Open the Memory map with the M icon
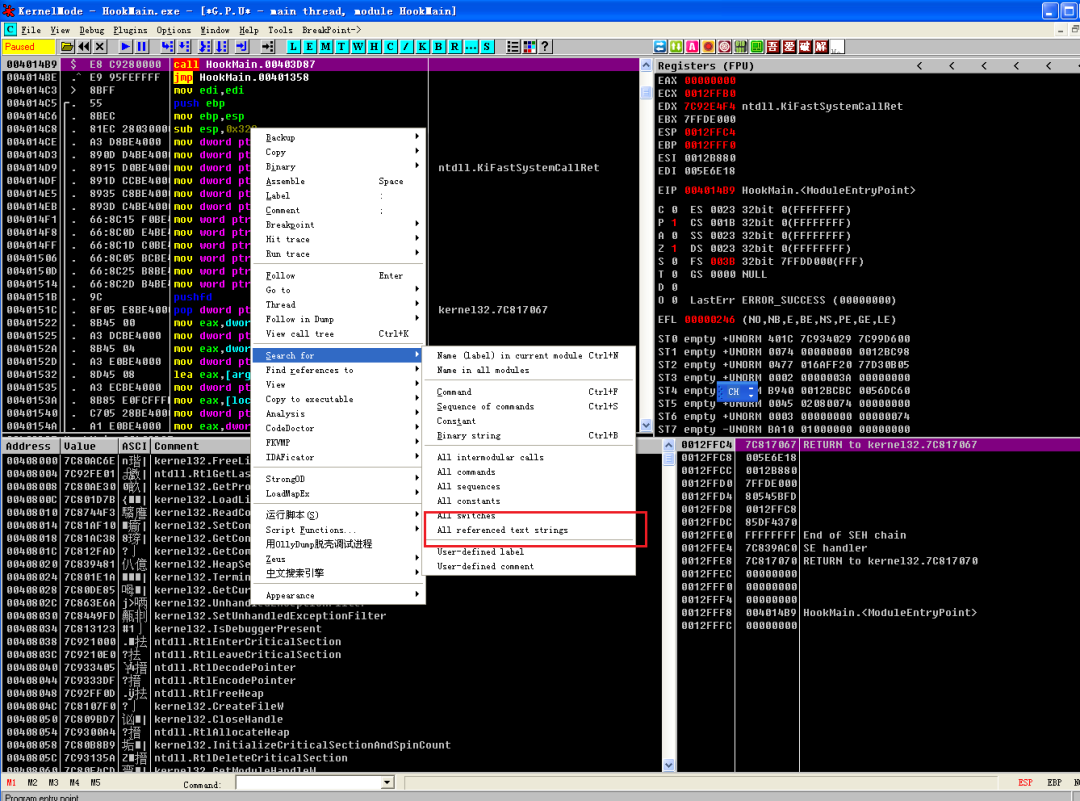 pos(326,47)
